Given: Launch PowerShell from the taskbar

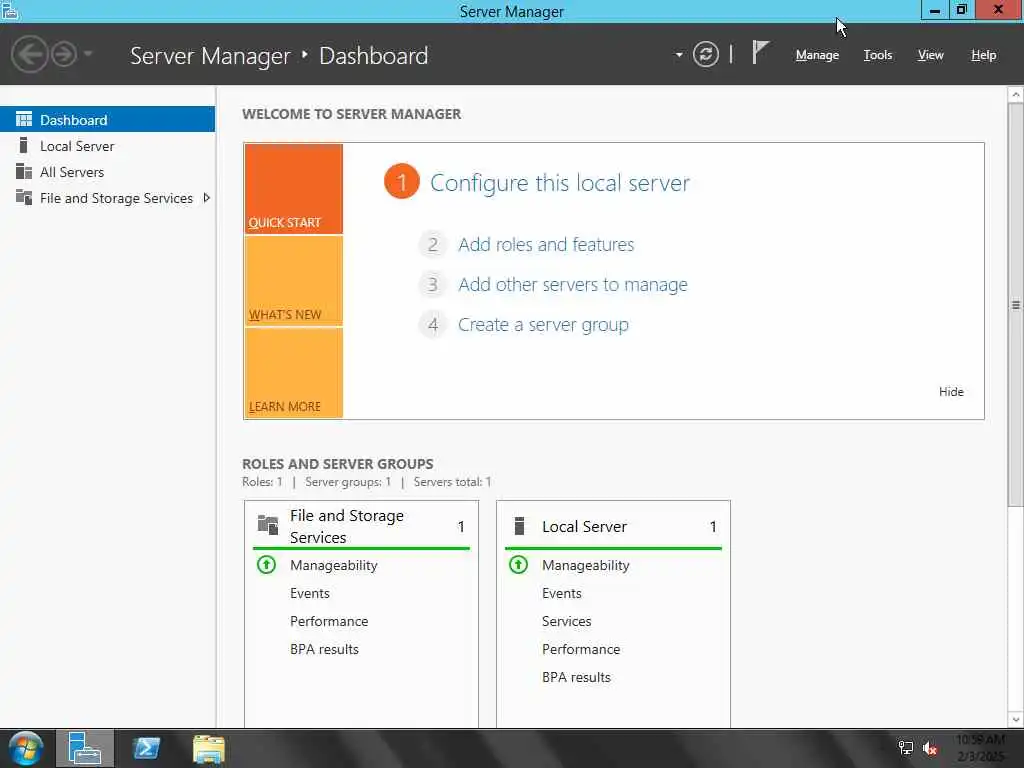Looking at the screenshot, I should pyautogui.click(x=146, y=748).
